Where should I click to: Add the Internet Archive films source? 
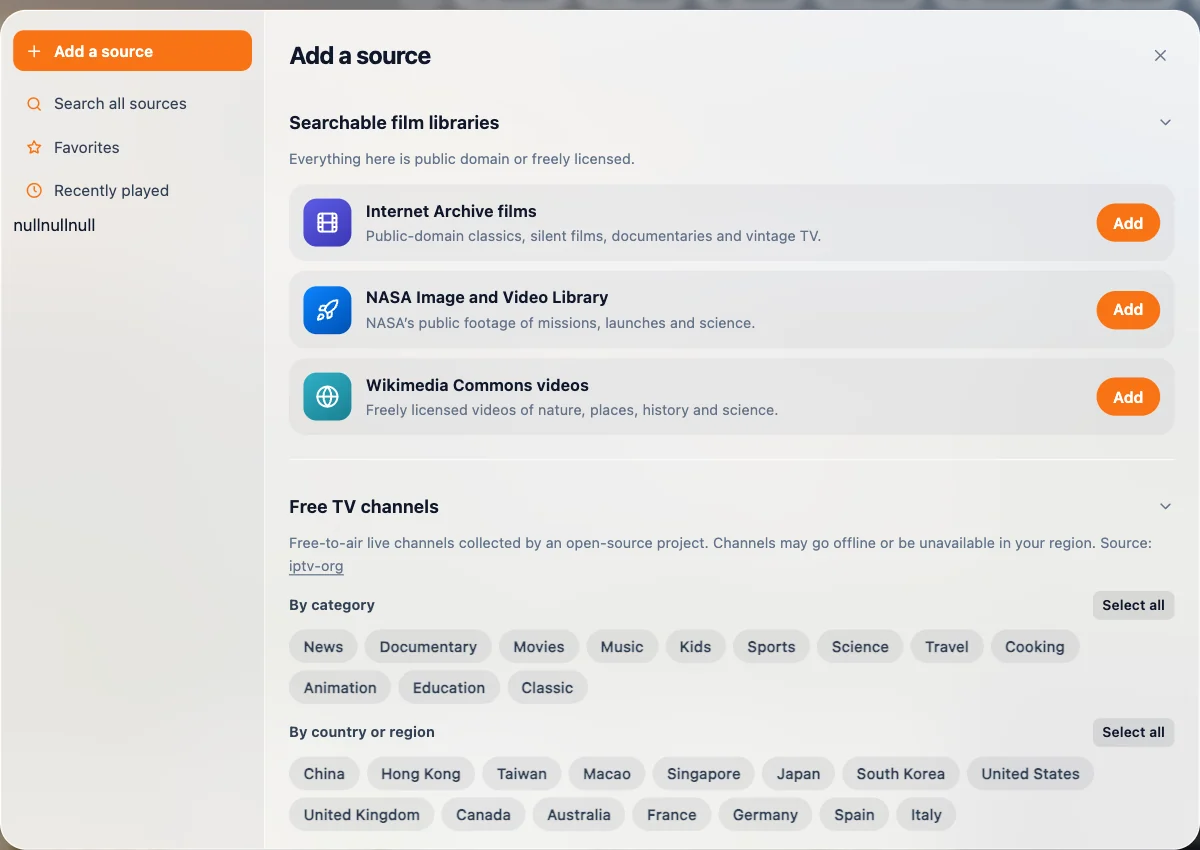1128,223
